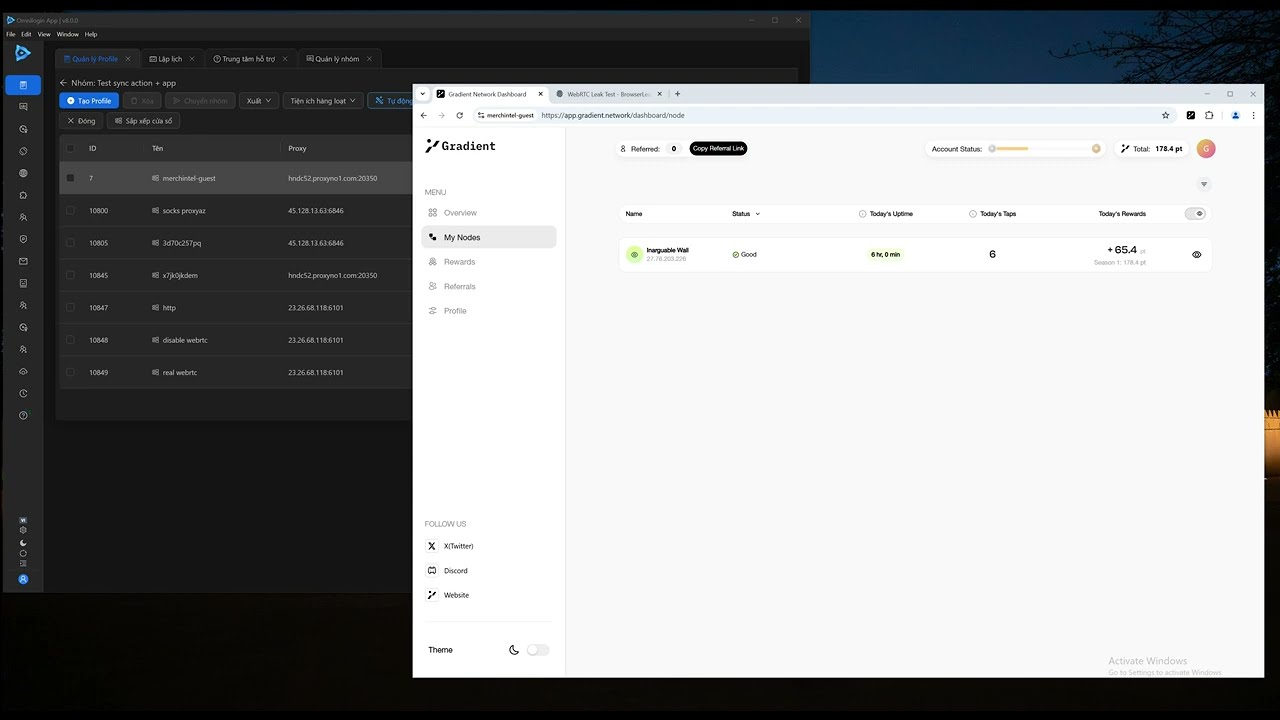Viewport: 1280px width, 720px height.
Task: Close the 'Quản lý Profile' tab in Omnilogin
Action: (x=128, y=59)
